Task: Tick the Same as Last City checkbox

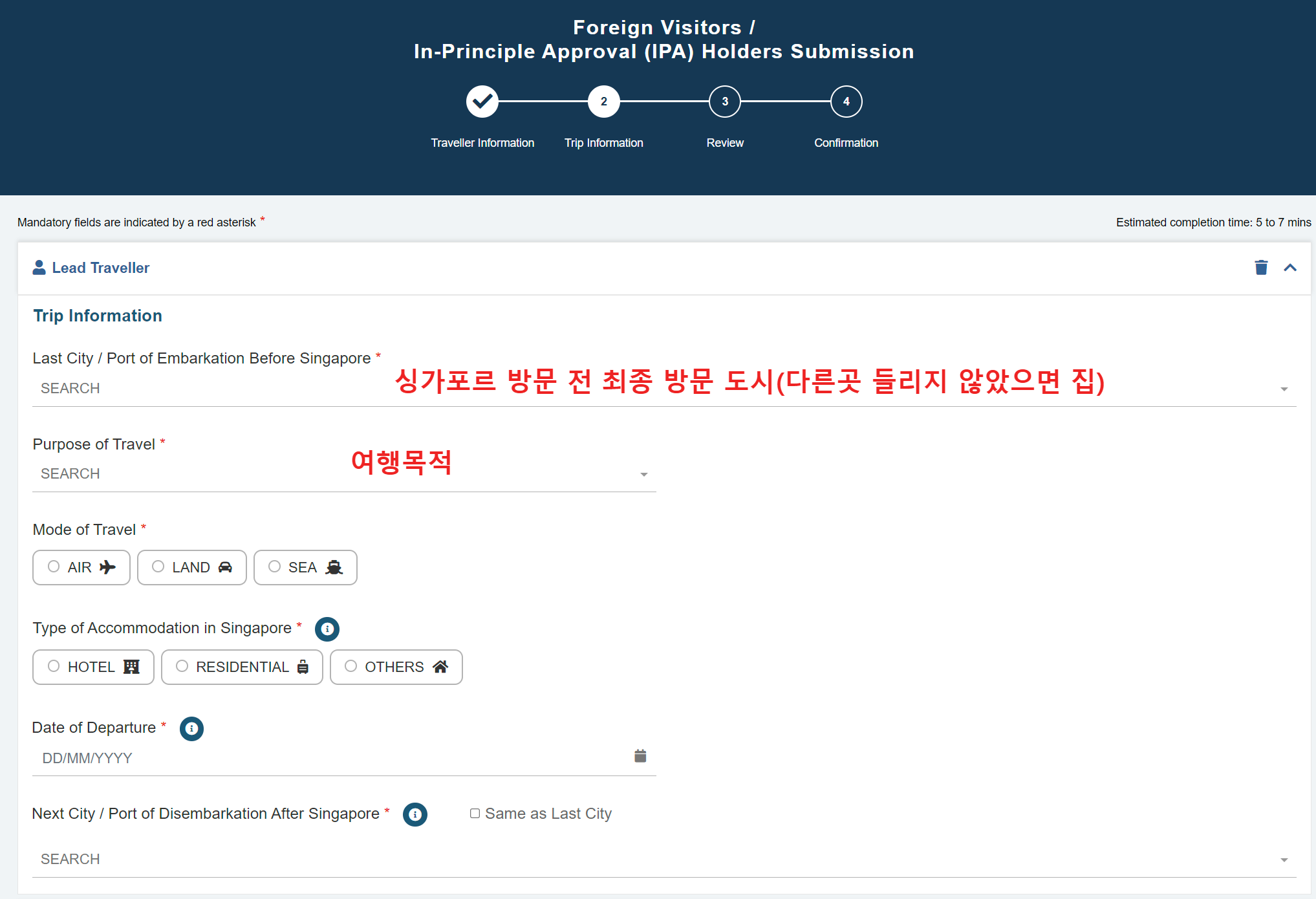Action: pyautogui.click(x=475, y=814)
